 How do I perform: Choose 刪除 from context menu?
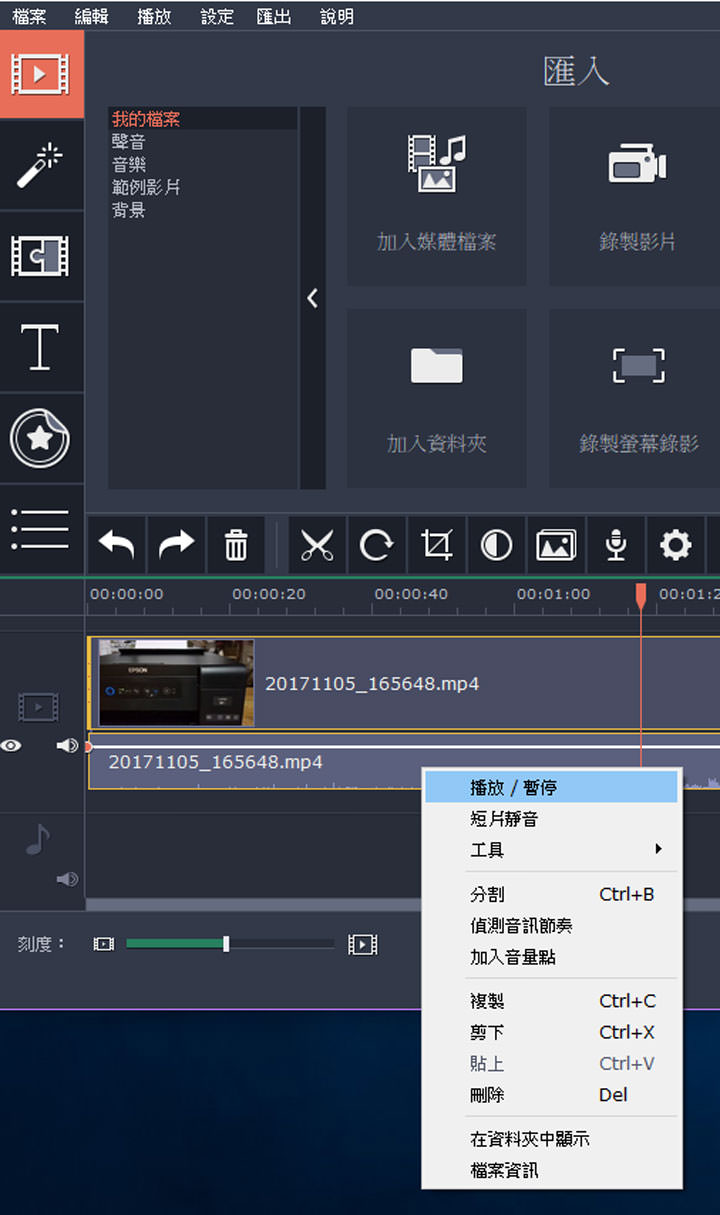(551, 1095)
